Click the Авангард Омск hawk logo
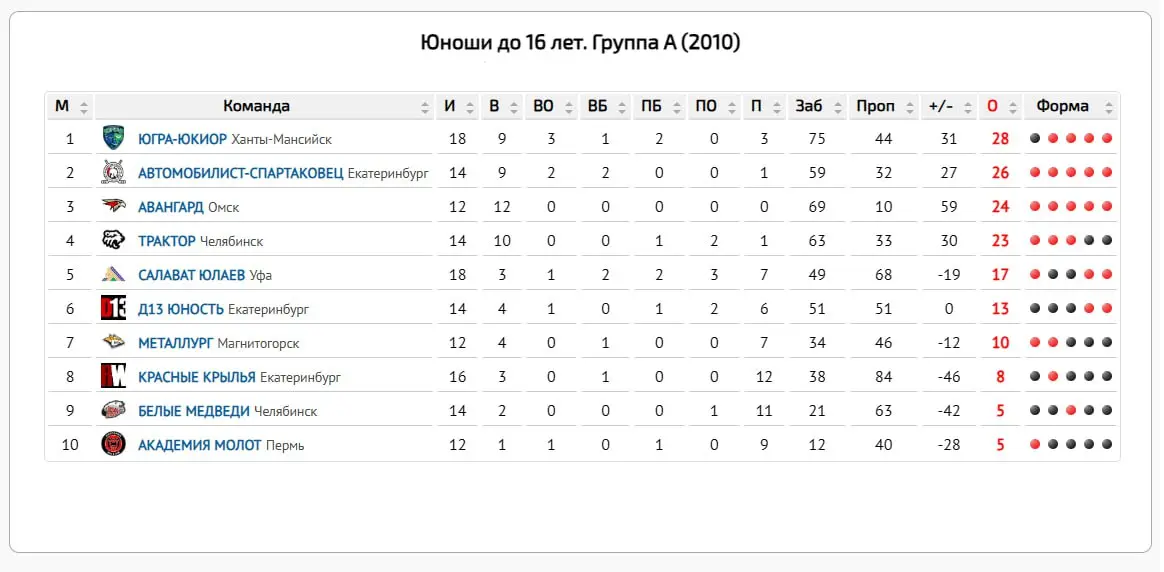The height and width of the screenshot is (572, 1164). tap(113, 206)
